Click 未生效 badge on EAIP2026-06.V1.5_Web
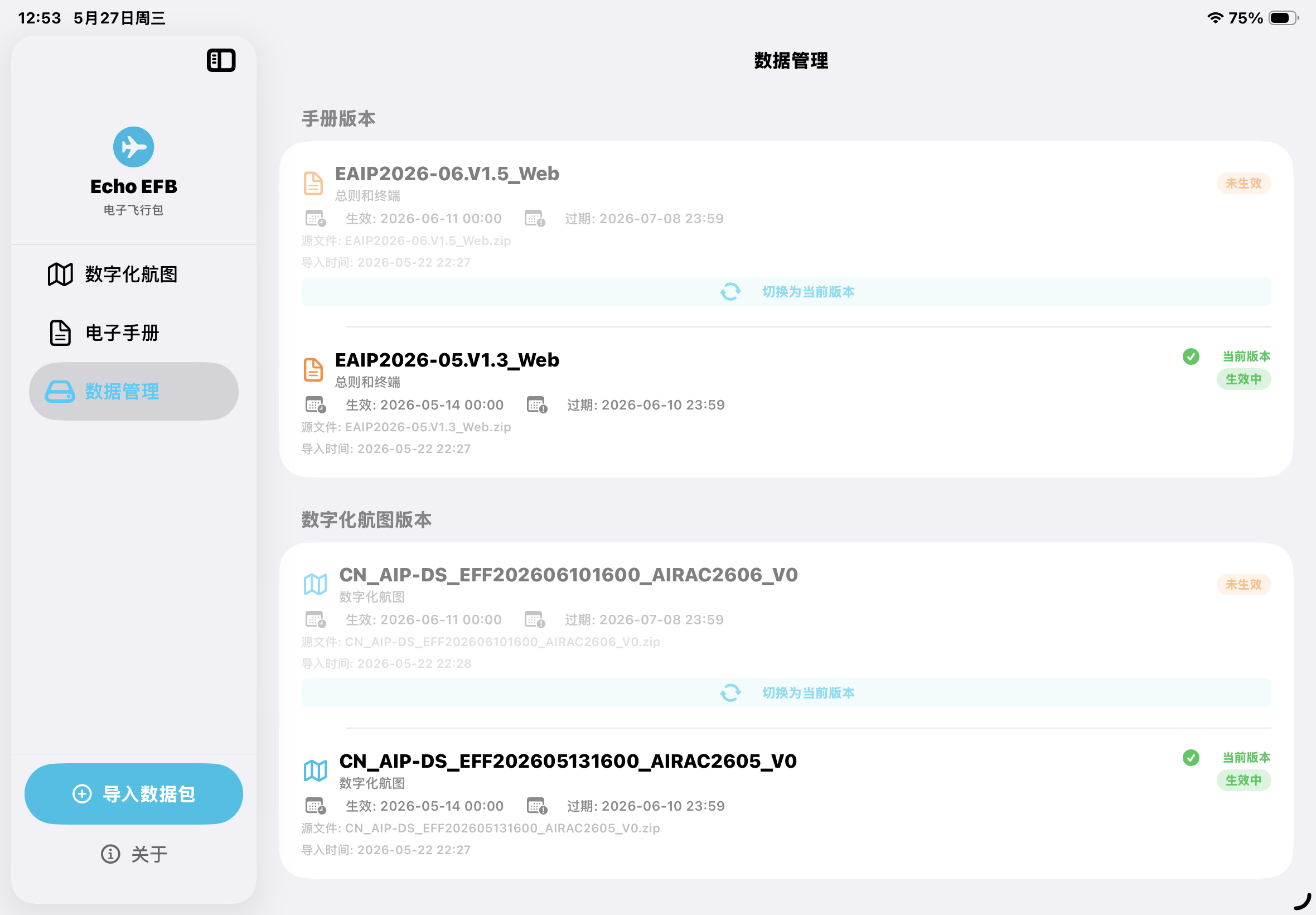Screen dimensions: 1316x915 coord(1244,184)
